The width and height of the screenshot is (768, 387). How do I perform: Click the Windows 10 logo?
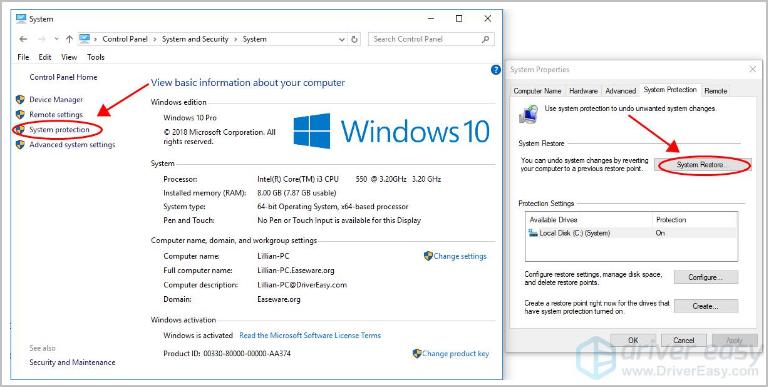[x=391, y=131]
